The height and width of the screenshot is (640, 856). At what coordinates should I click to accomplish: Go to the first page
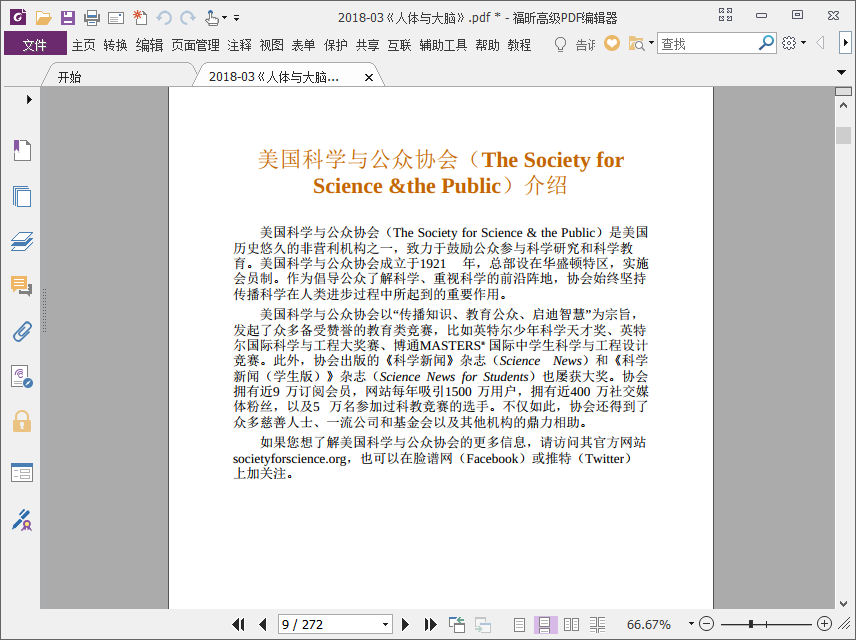click(x=238, y=624)
